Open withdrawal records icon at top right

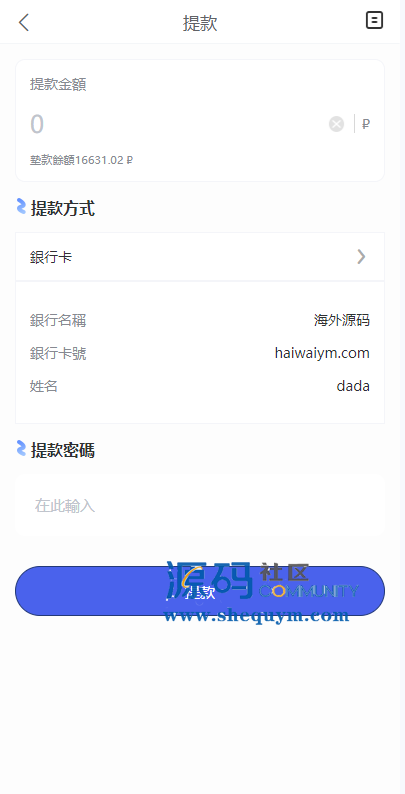tap(374, 21)
